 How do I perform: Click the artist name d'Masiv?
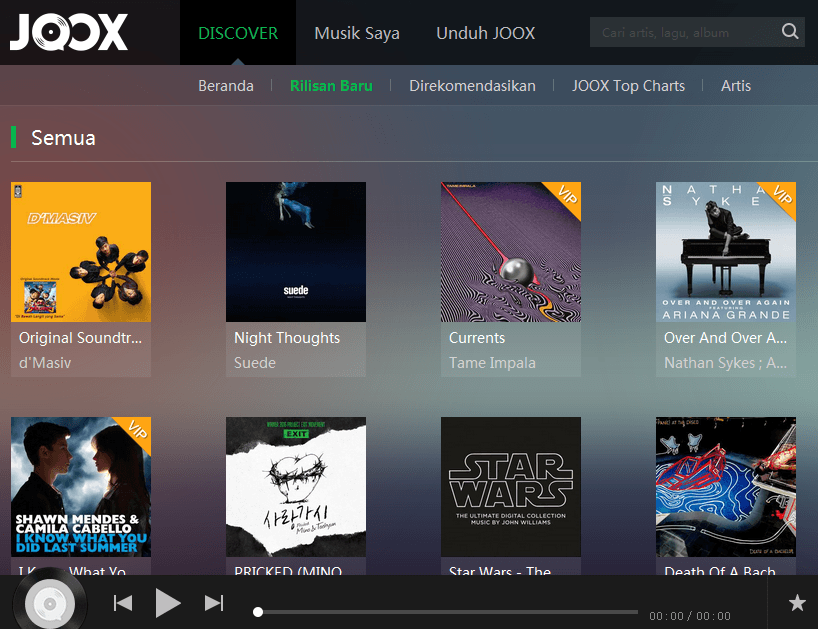click(45, 362)
